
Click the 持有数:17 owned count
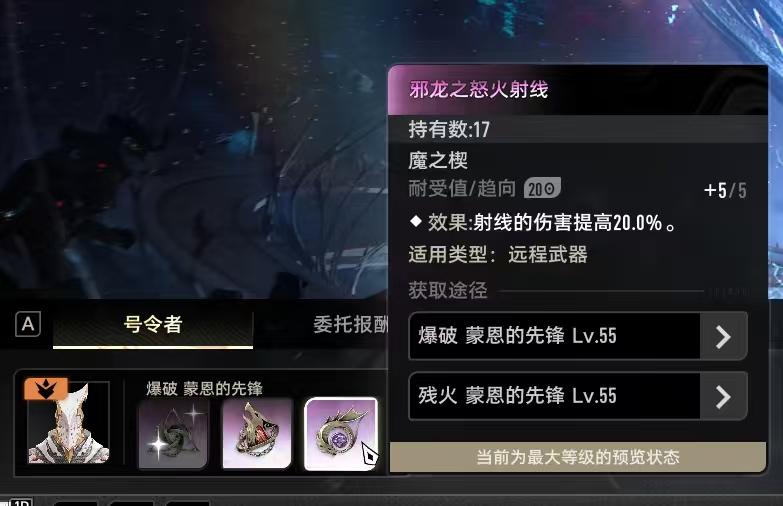click(449, 129)
